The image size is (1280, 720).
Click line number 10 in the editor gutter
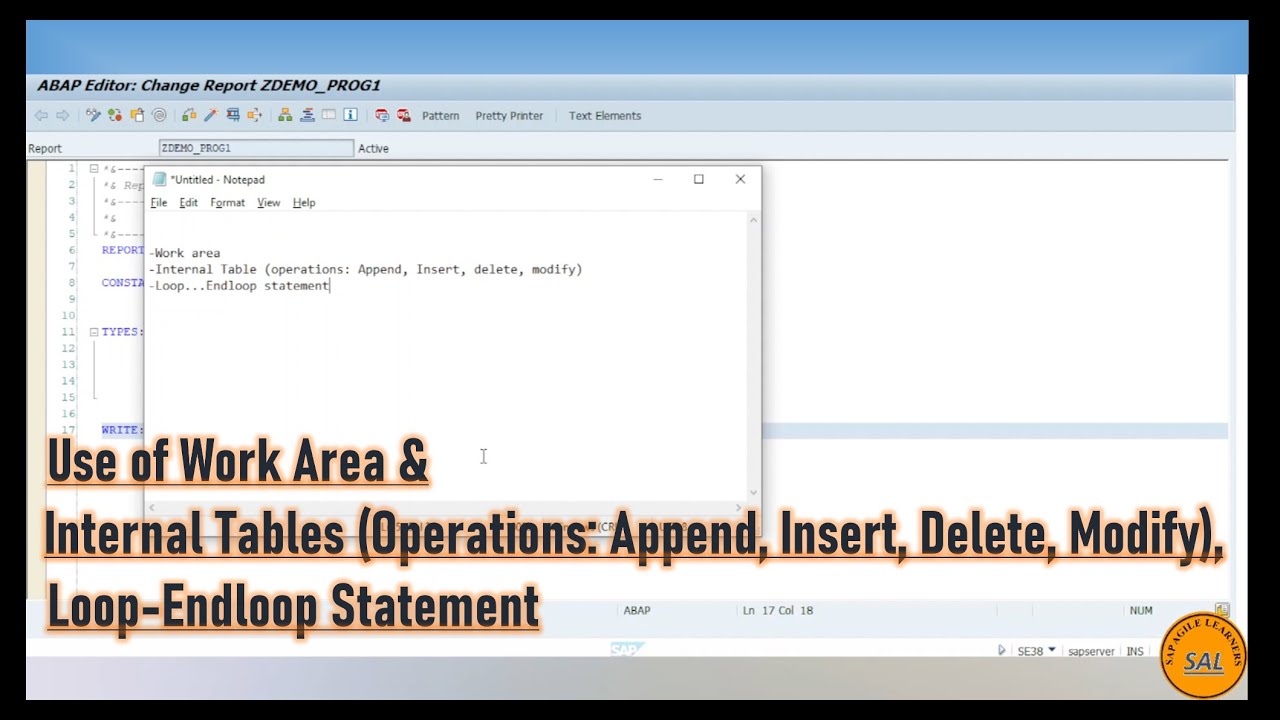tap(69, 315)
